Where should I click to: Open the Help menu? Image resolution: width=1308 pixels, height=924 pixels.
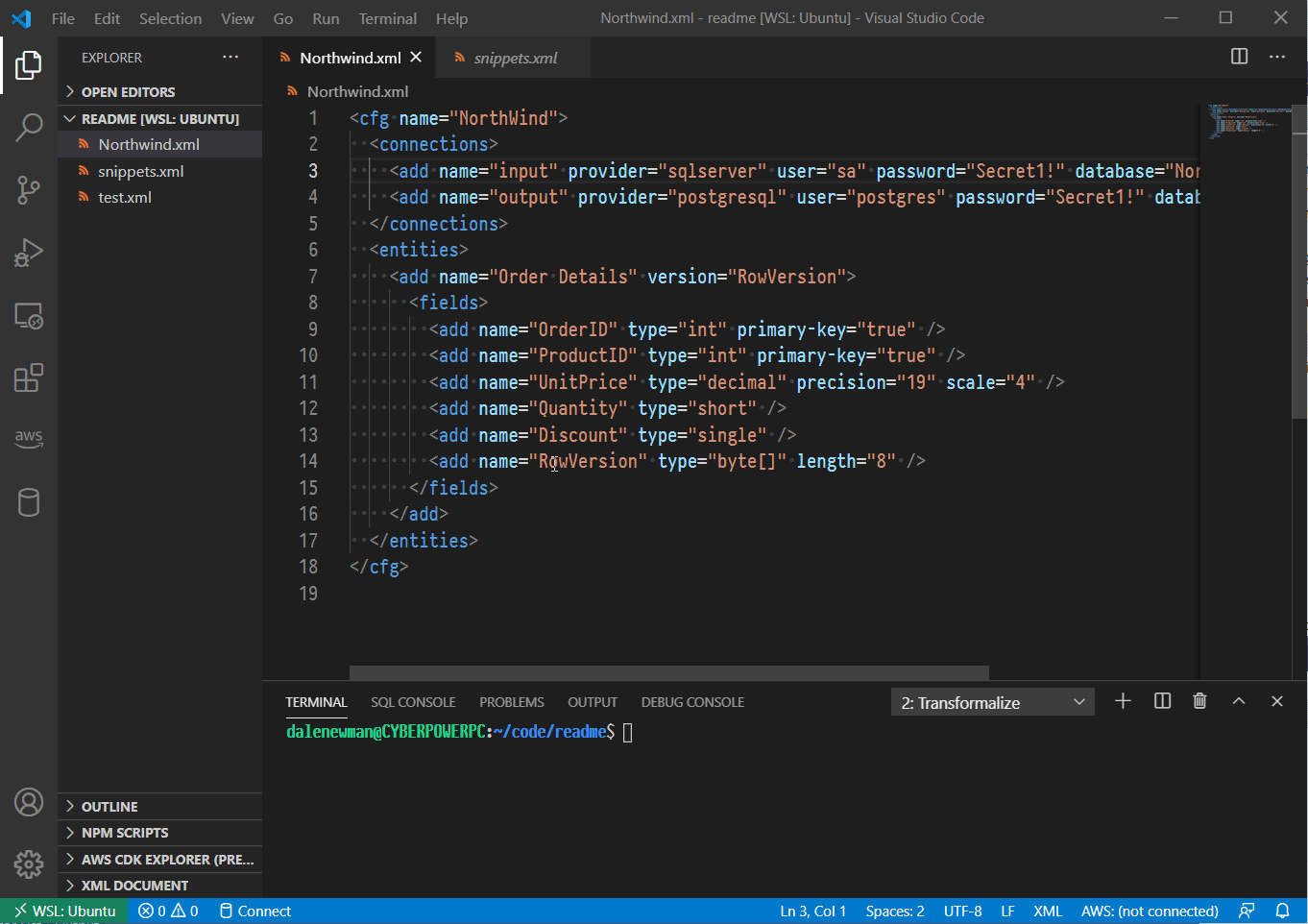pos(451,18)
